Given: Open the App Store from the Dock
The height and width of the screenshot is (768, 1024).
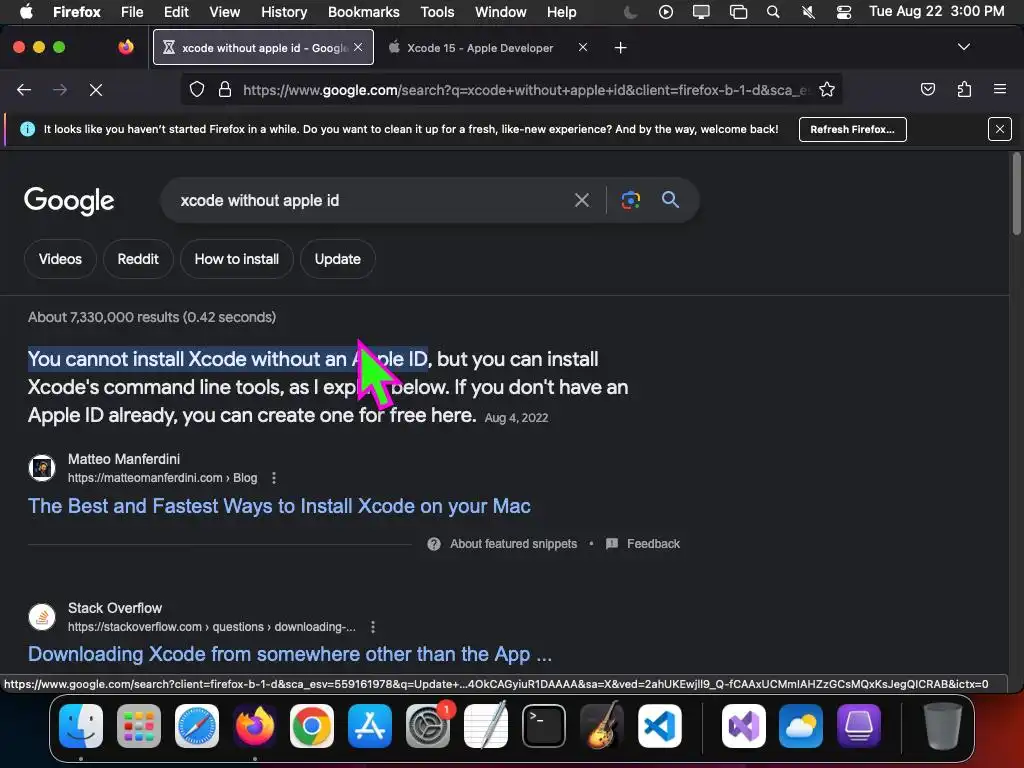Looking at the screenshot, I should 370,726.
